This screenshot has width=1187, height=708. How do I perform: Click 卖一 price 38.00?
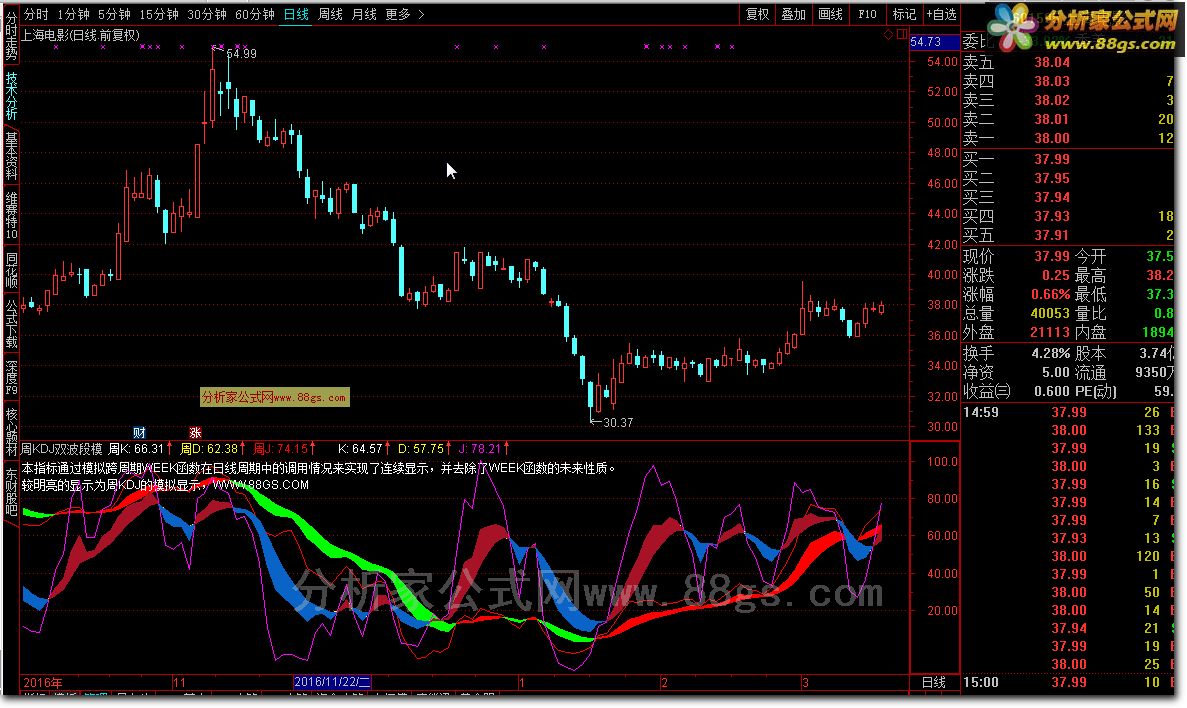[x=1052, y=139]
